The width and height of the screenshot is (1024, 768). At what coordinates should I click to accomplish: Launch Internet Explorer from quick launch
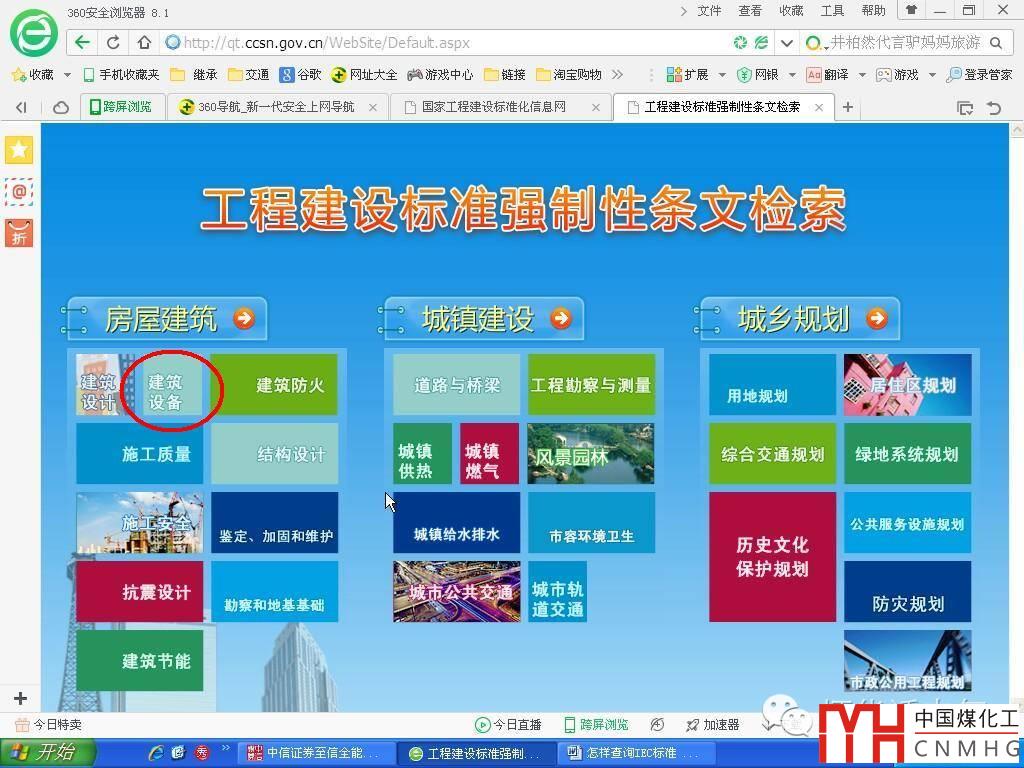[x=156, y=754]
